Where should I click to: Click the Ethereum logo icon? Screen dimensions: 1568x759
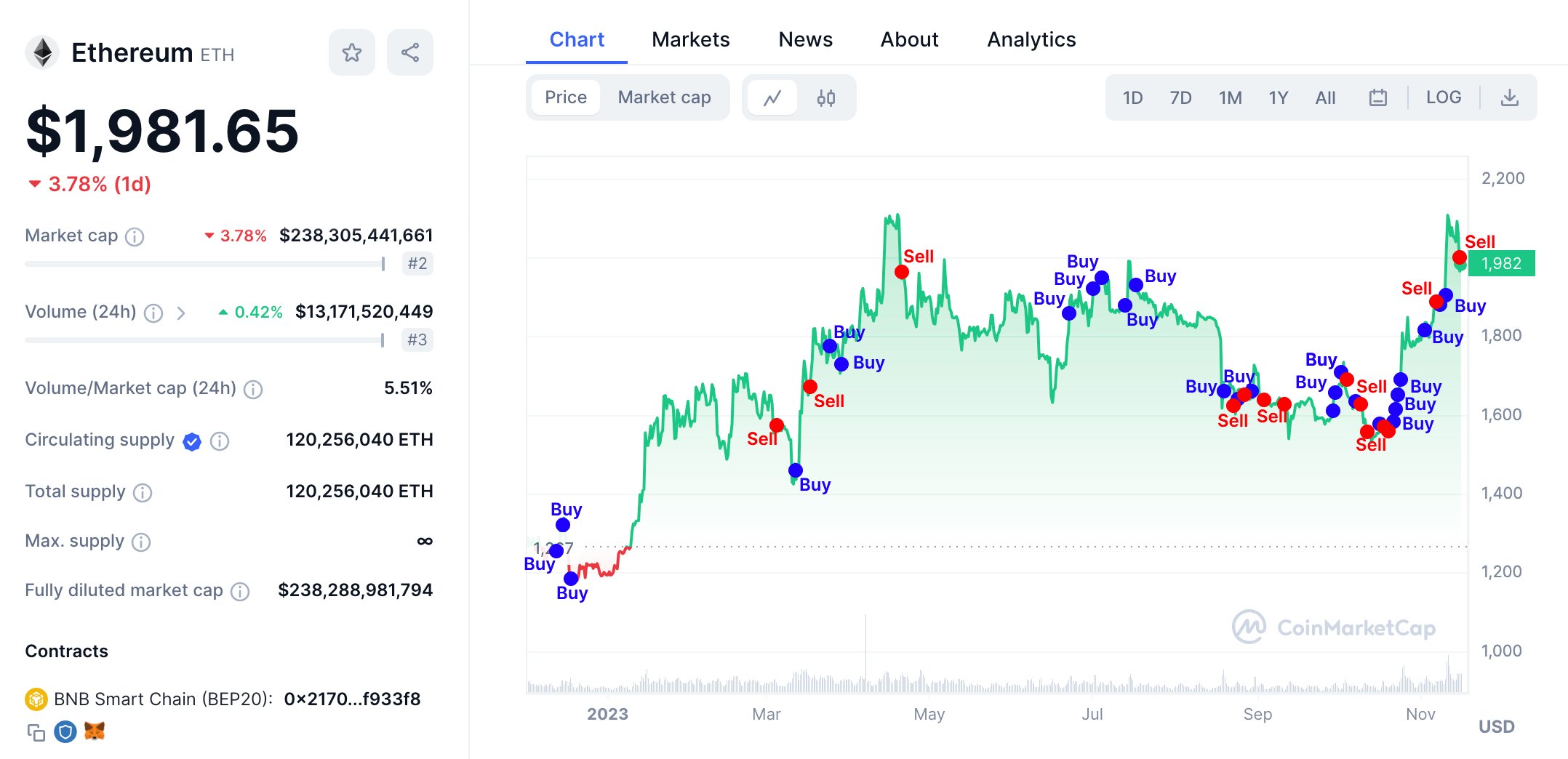click(x=43, y=53)
